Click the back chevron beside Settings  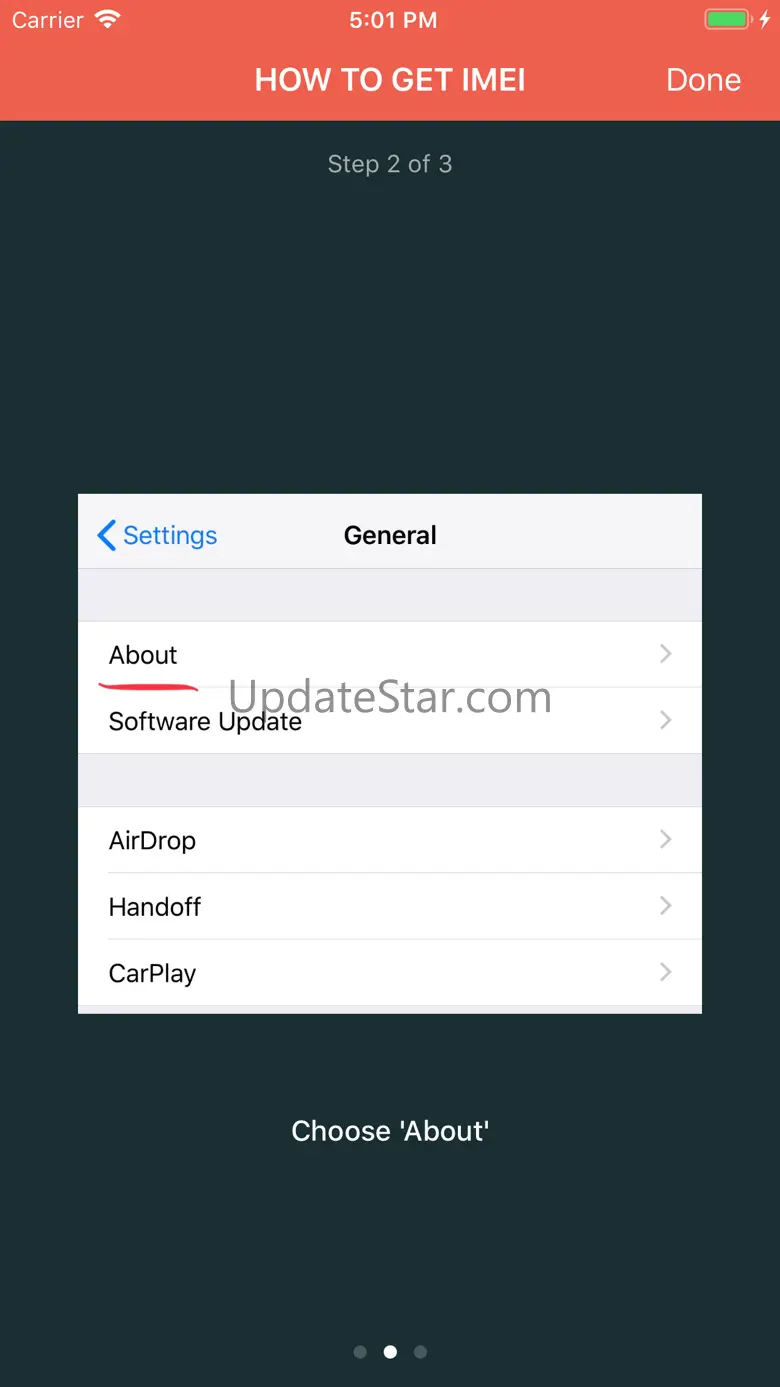(106, 535)
